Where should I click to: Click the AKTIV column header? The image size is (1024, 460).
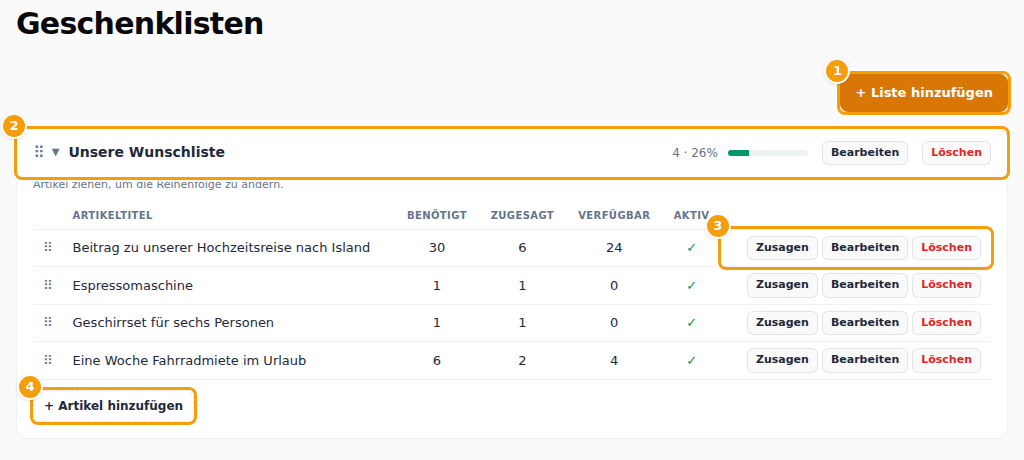pyautogui.click(x=692, y=216)
